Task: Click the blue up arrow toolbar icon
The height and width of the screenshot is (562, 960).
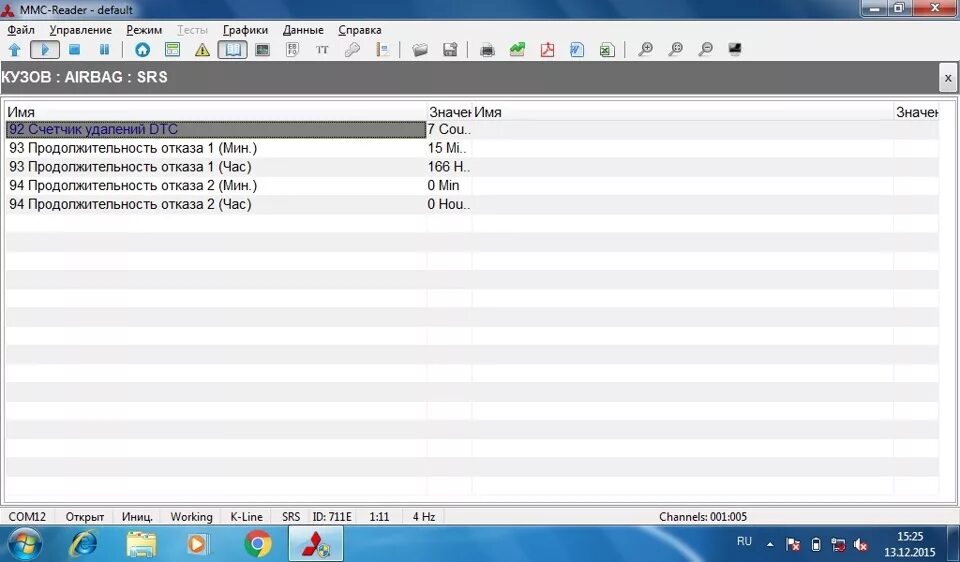Action: 15,50
